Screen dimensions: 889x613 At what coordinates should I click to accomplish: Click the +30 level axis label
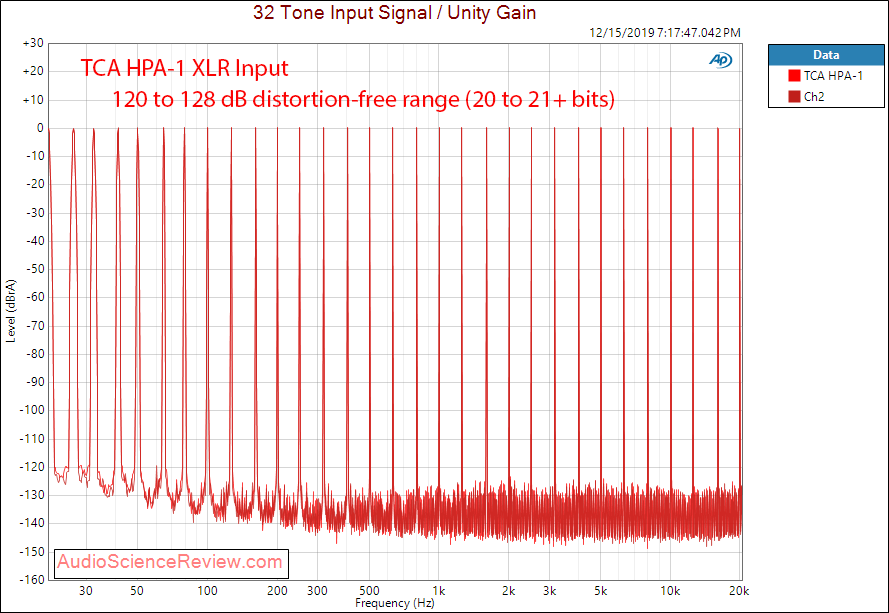(x=33, y=43)
